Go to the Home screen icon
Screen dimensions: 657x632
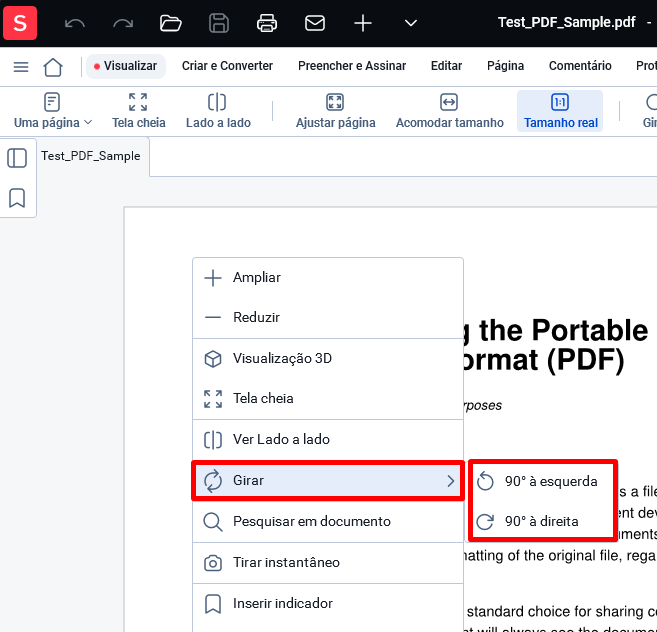[53, 67]
